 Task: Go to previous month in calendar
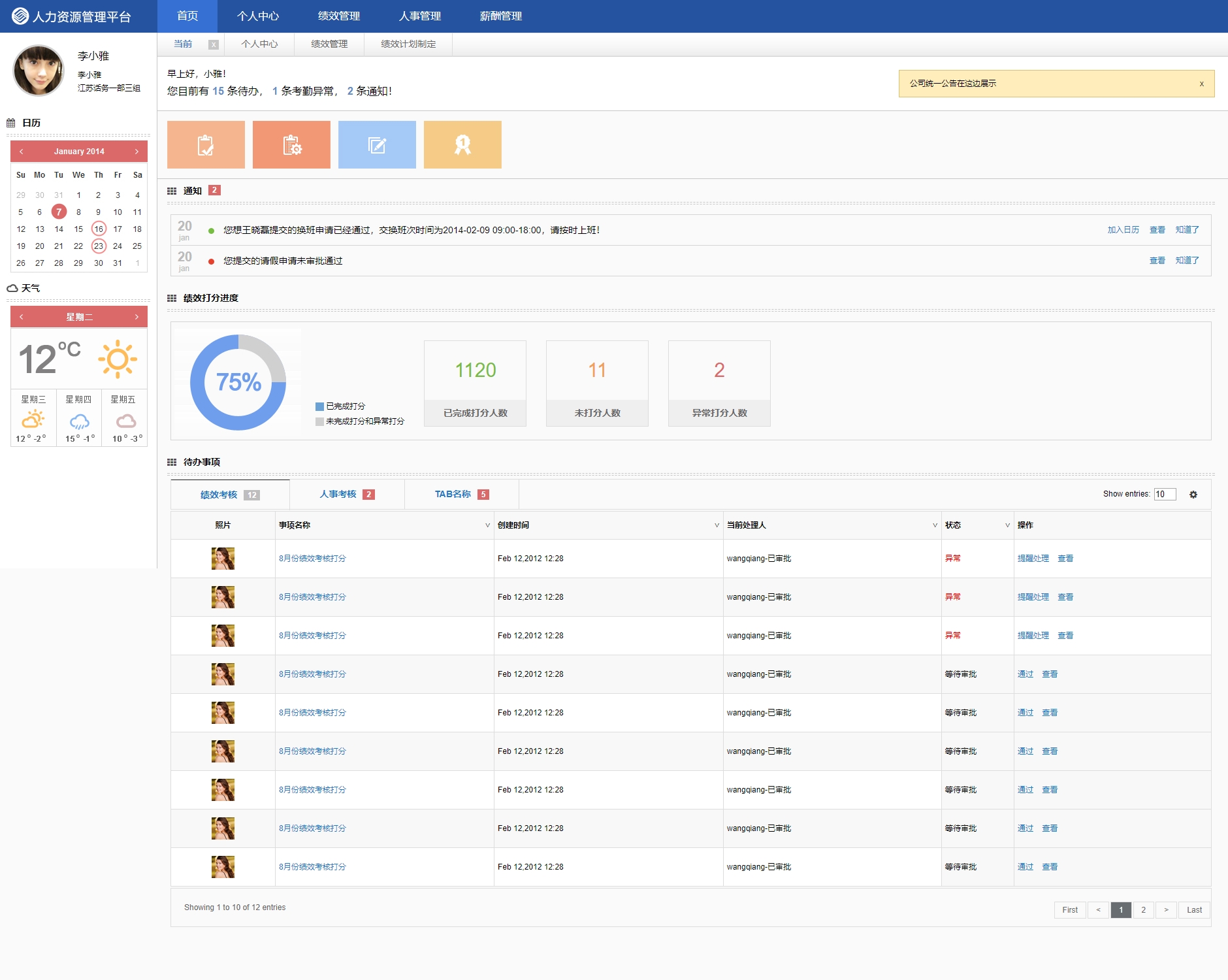[x=22, y=152]
